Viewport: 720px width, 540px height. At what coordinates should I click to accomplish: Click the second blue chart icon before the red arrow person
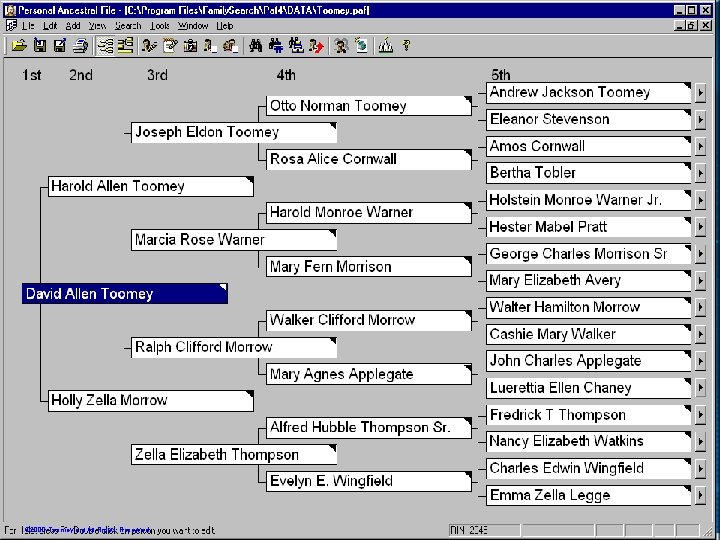[296, 45]
